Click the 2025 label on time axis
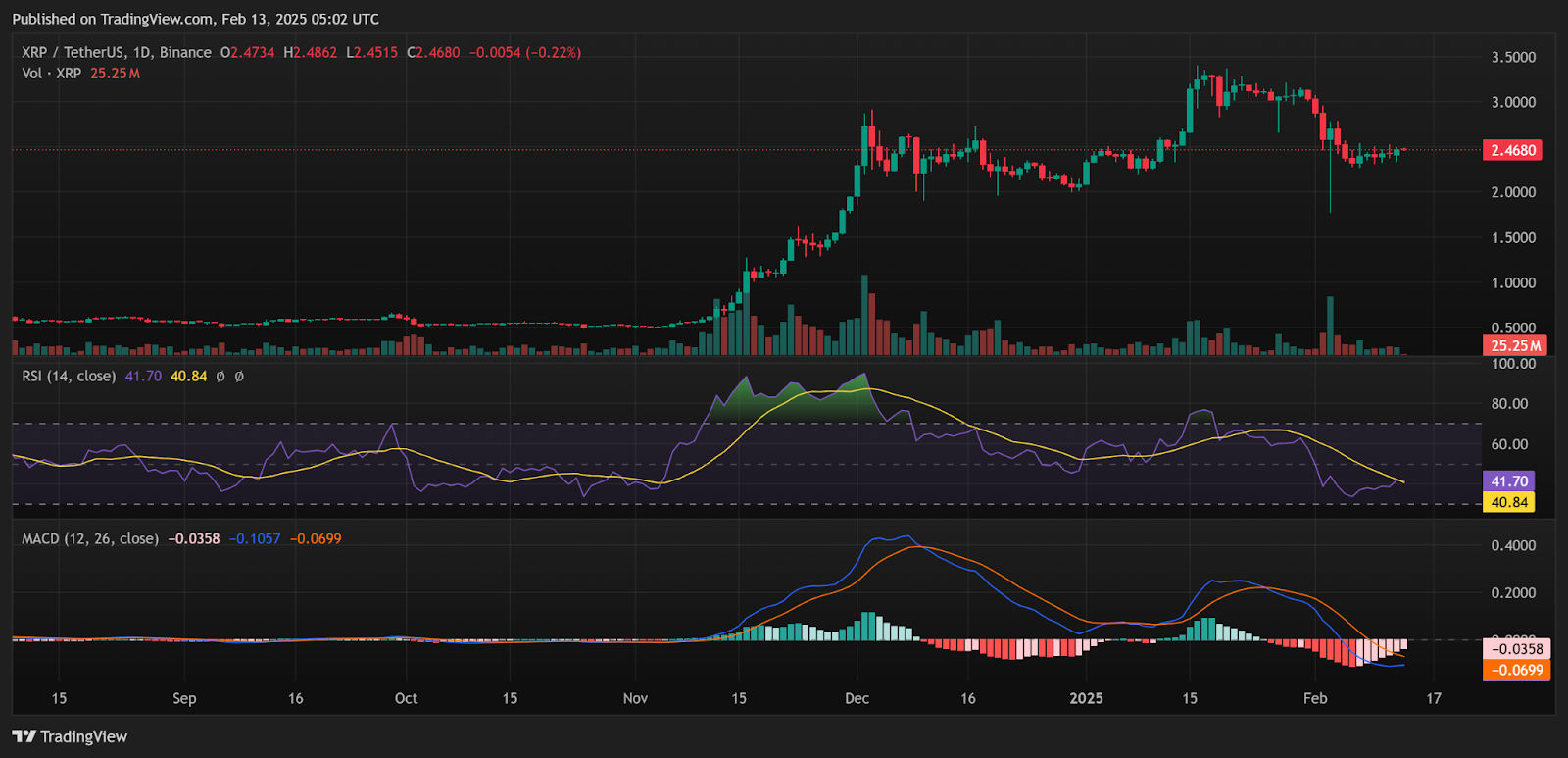 click(1086, 698)
